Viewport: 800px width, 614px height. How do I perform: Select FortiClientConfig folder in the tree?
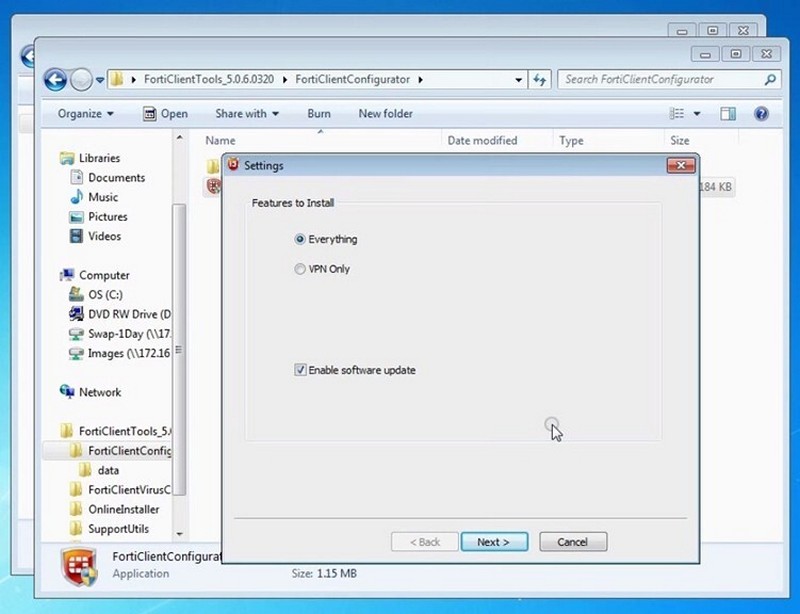(x=130, y=451)
